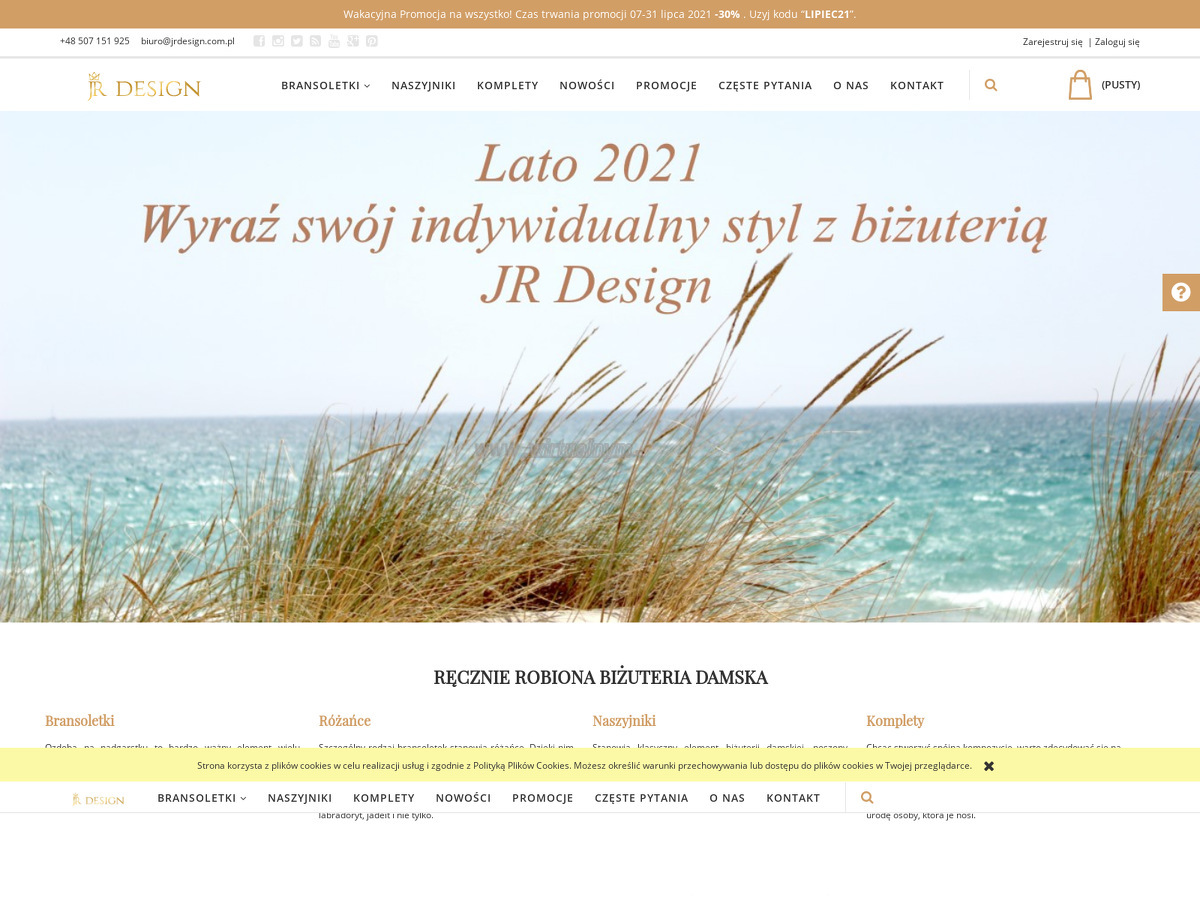Click the phone number +48 507 151 925
Viewport: 1200px width, 899px height.
(94, 41)
